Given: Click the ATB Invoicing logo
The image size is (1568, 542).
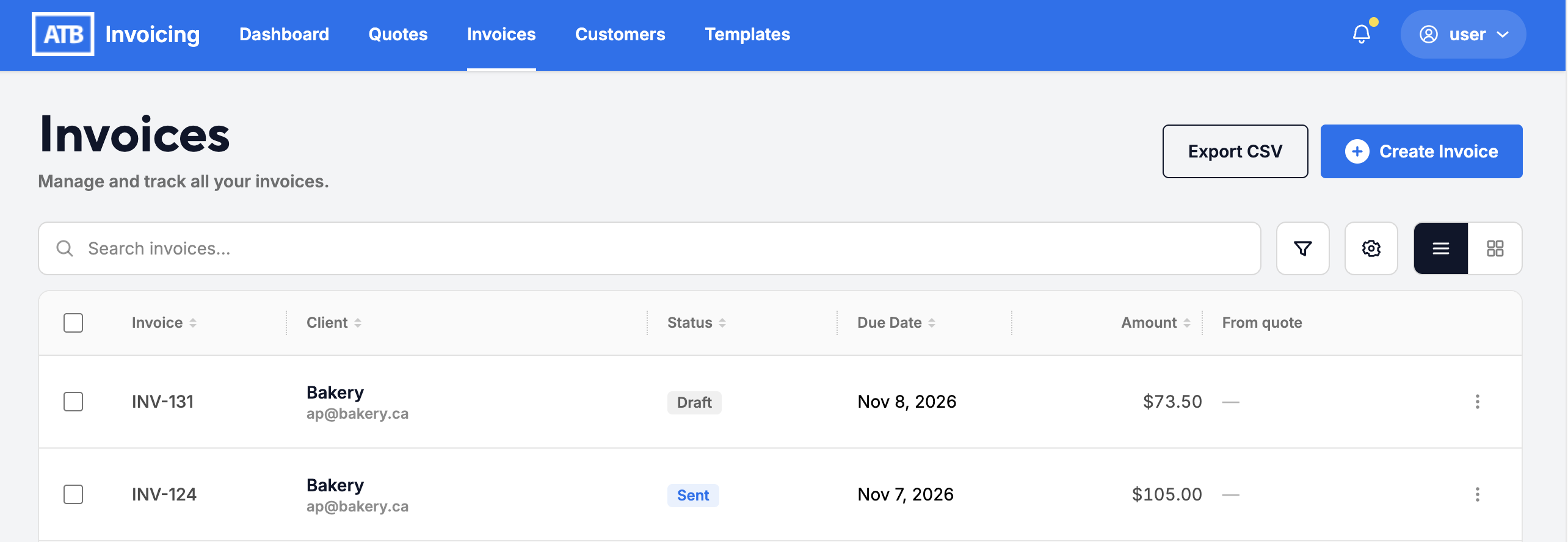Looking at the screenshot, I should click(x=116, y=34).
